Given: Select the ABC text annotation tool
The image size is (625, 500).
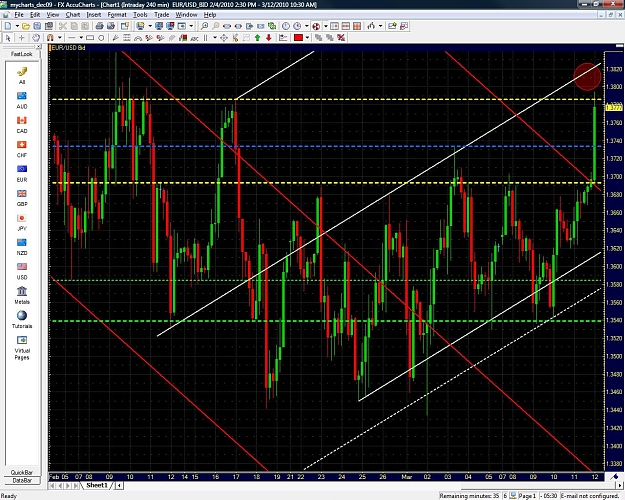Looking at the screenshot, I should [x=195, y=38].
